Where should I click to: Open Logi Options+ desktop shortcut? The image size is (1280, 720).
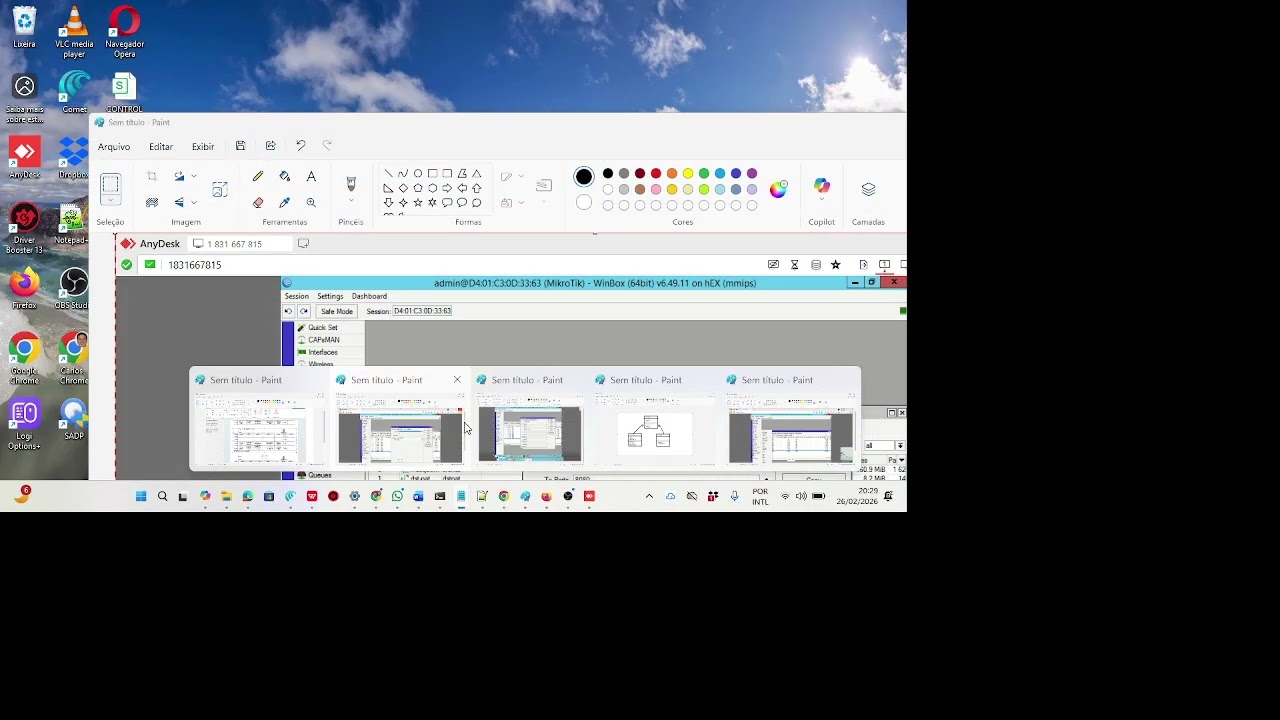point(24,425)
